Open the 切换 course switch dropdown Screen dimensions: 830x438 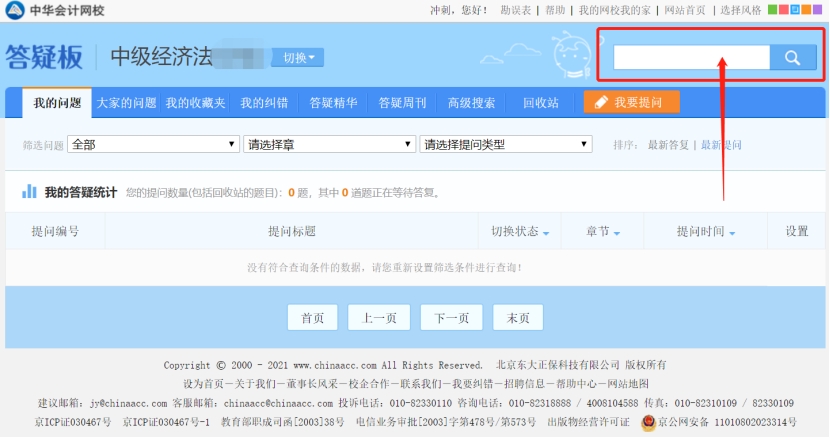click(x=297, y=58)
